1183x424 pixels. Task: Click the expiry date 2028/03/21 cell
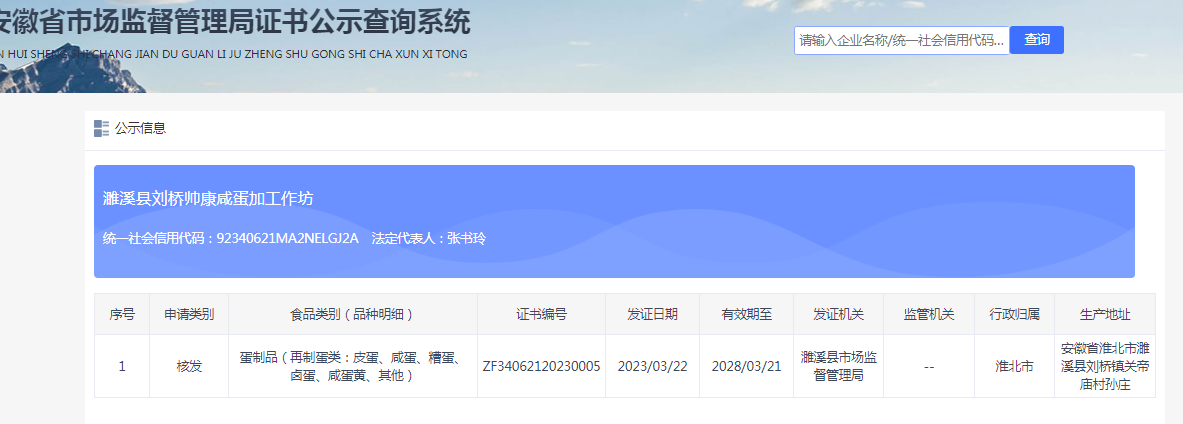746,366
